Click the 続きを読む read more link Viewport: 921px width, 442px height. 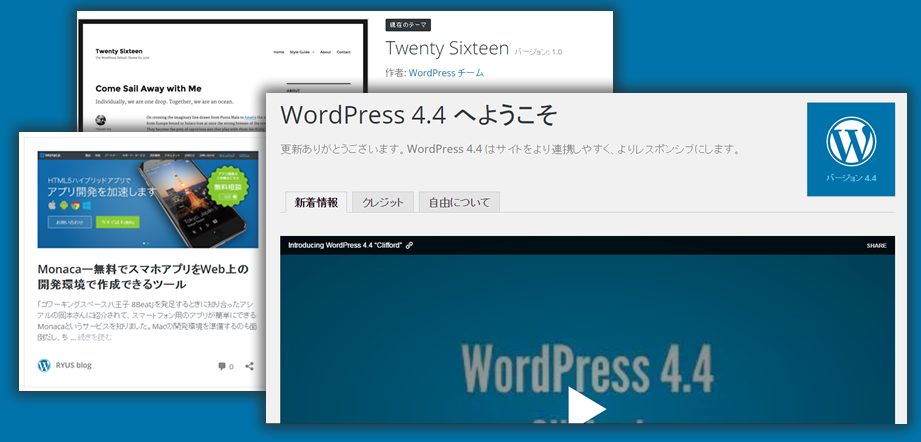click(x=96, y=338)
